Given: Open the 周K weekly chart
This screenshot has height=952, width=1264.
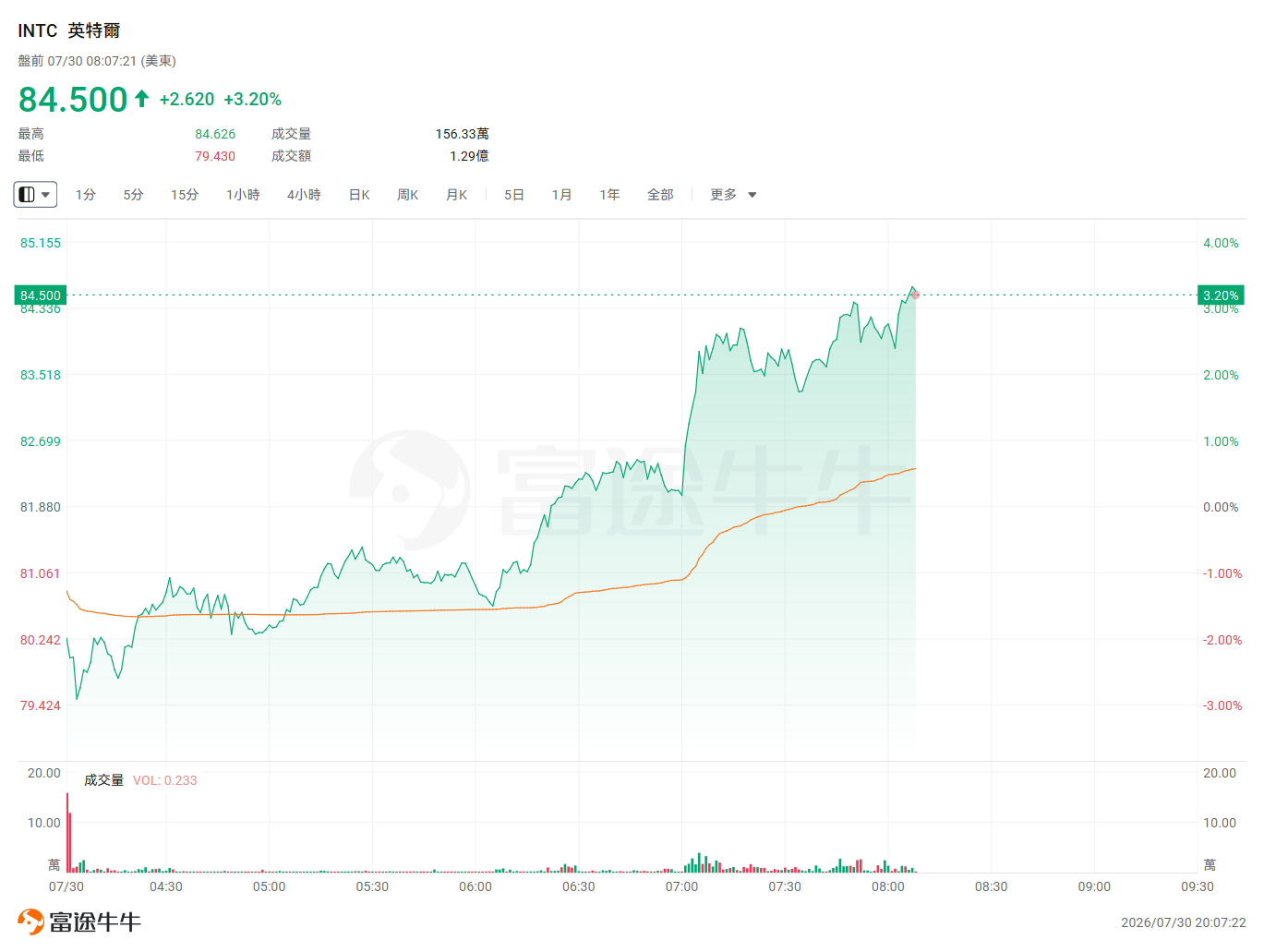Looking at the screenshot, I should [x=408, y=195].
